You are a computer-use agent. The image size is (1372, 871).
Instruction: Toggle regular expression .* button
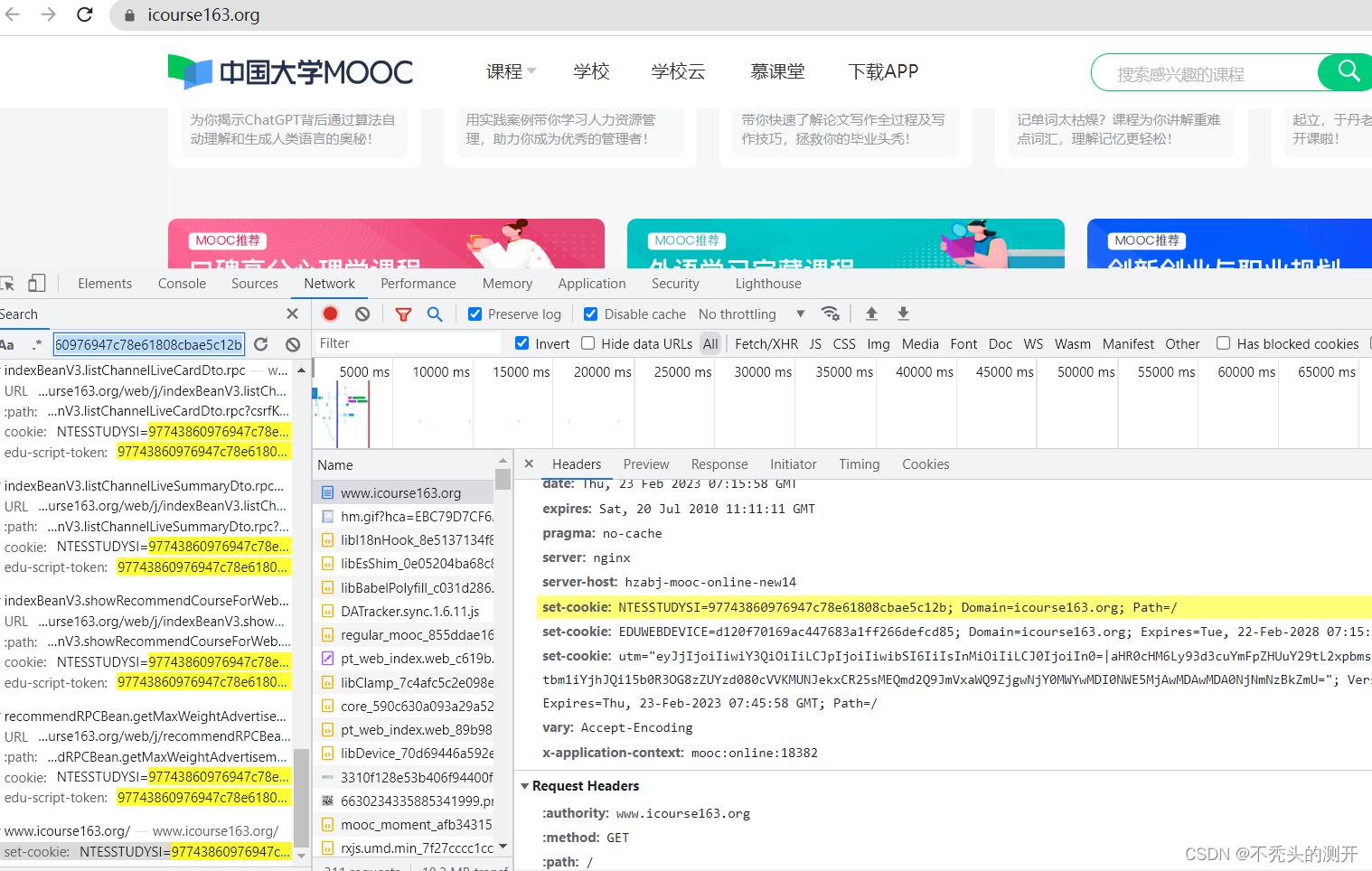point(37,344)
